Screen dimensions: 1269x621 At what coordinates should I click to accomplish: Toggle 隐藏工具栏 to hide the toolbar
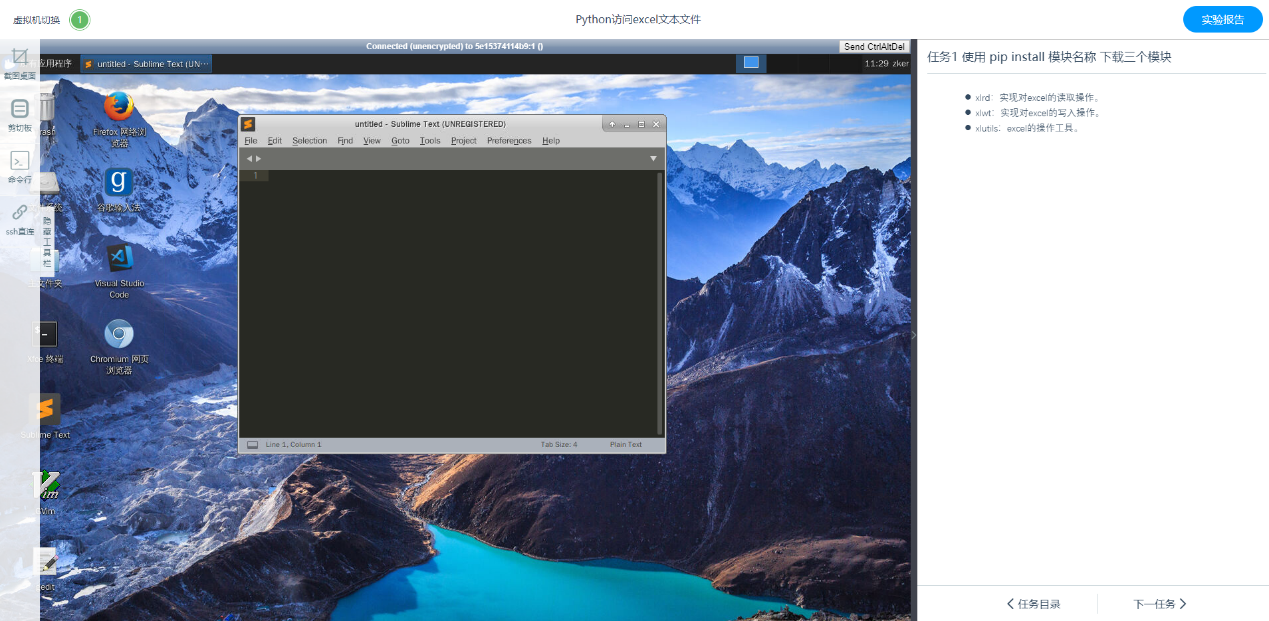click(47, 241)
